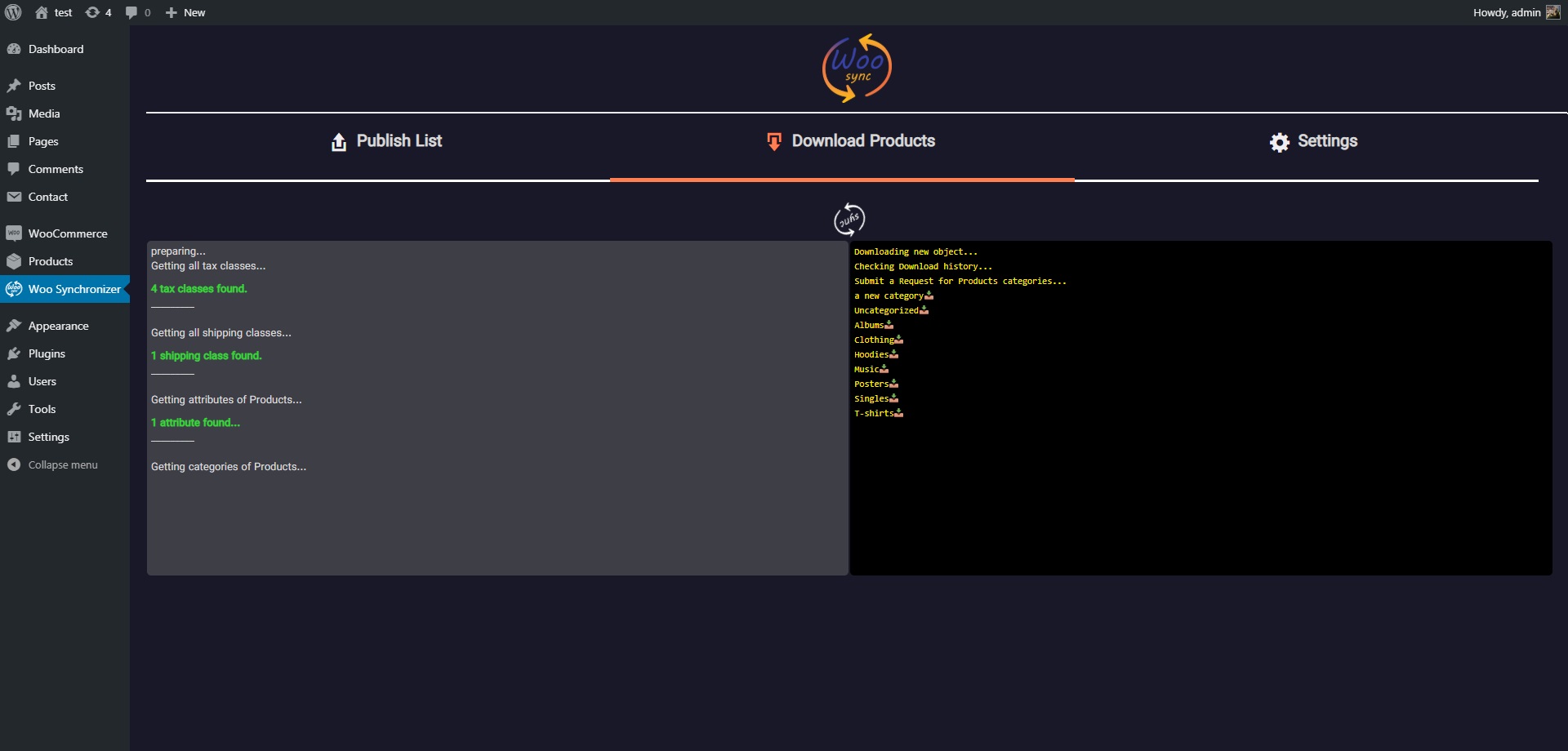Switch to the Download Products tab

[850, 141]
